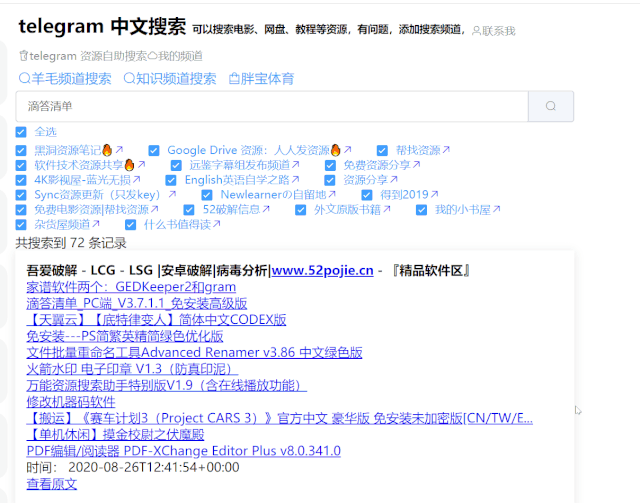
Task: Open external link arrow beside 黑洞资源笔记
Action: coord(119,150)
